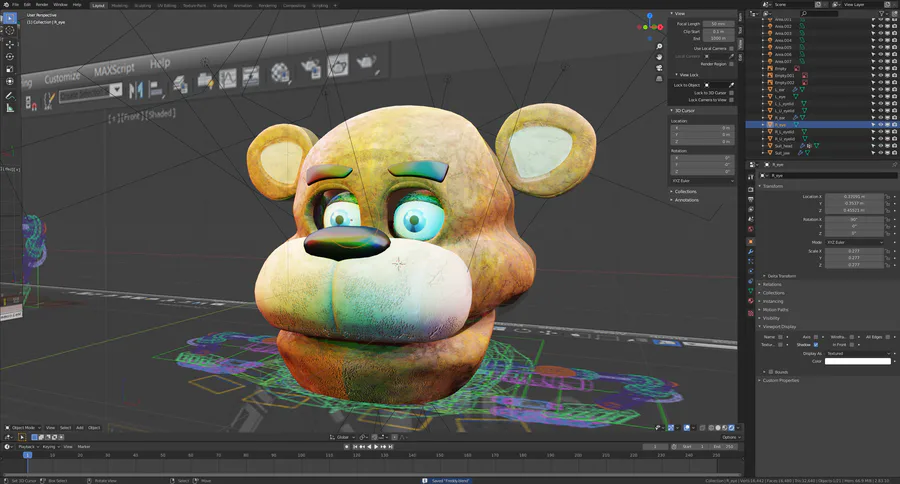Screen dimensions: 900x484
Task: Click the play animation button
Action: [x=376, y=447]
